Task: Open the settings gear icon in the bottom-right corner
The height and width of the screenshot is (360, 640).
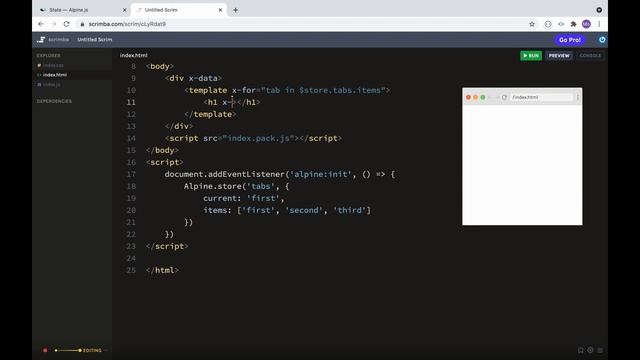Action: (x=590, y=350)
